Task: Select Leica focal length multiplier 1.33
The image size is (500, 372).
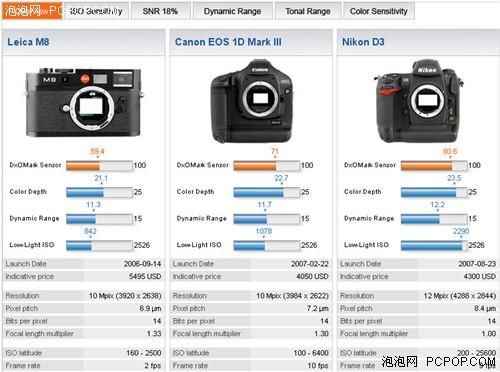Action: (154, 334)
